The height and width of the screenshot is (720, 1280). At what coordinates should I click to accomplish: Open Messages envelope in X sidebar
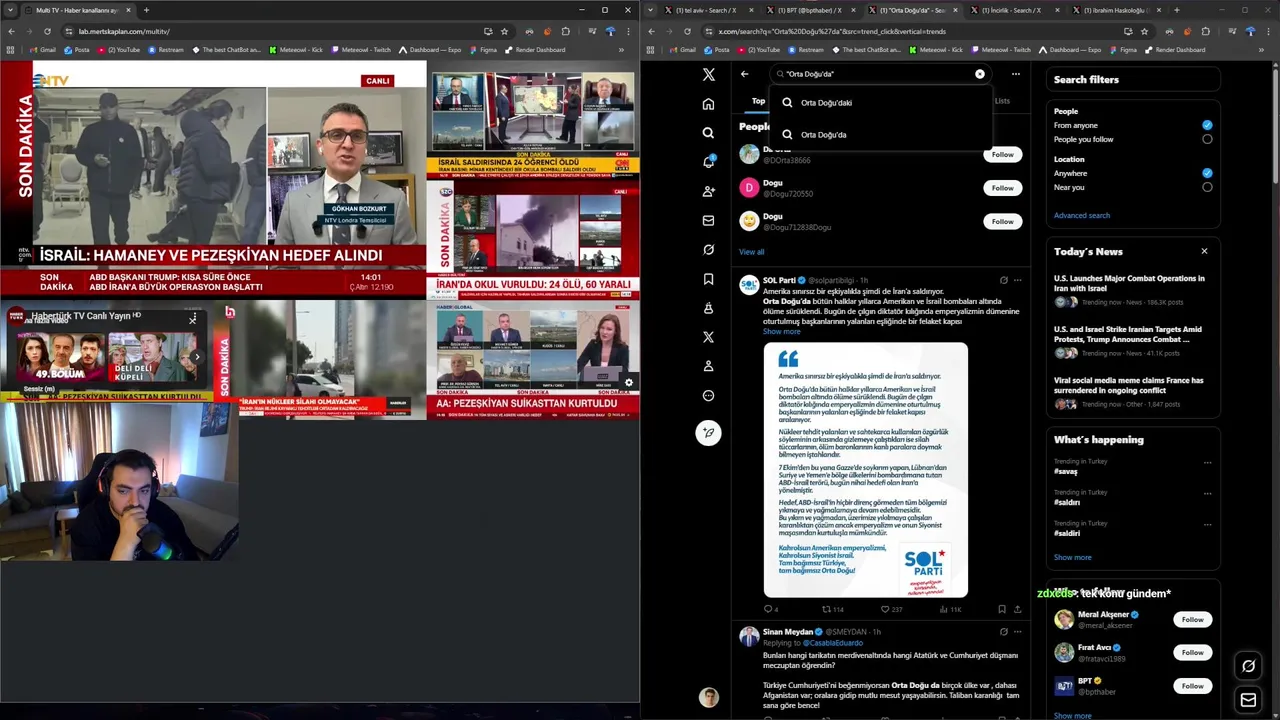[x=708, y=220]
